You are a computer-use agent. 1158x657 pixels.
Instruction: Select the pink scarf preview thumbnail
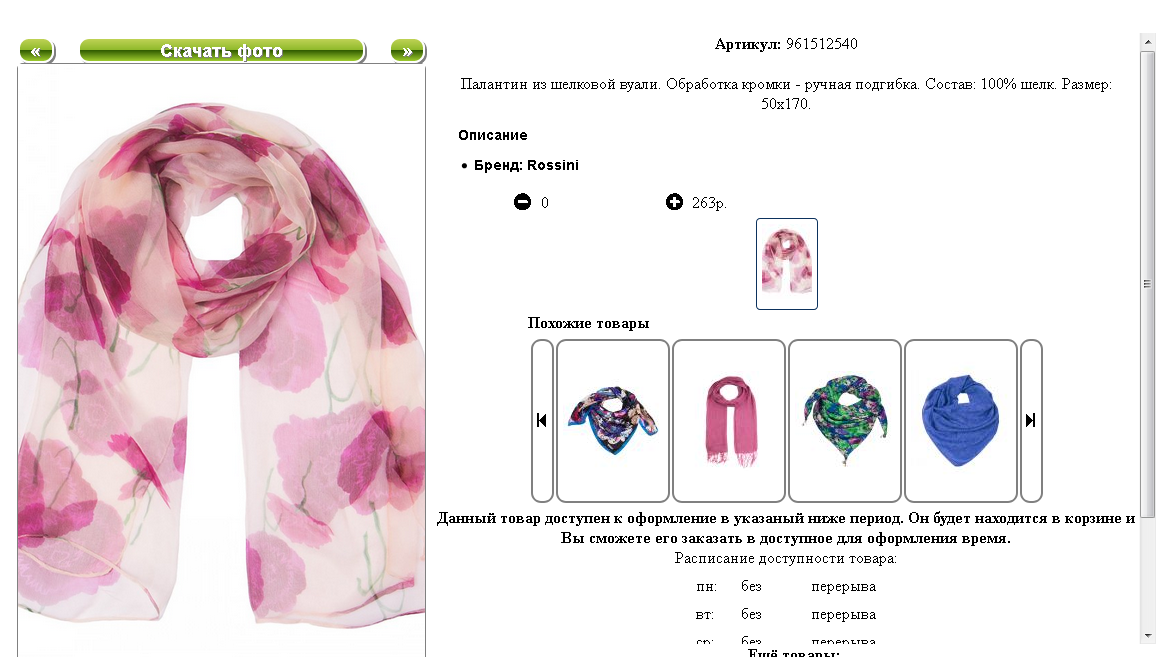787,264
